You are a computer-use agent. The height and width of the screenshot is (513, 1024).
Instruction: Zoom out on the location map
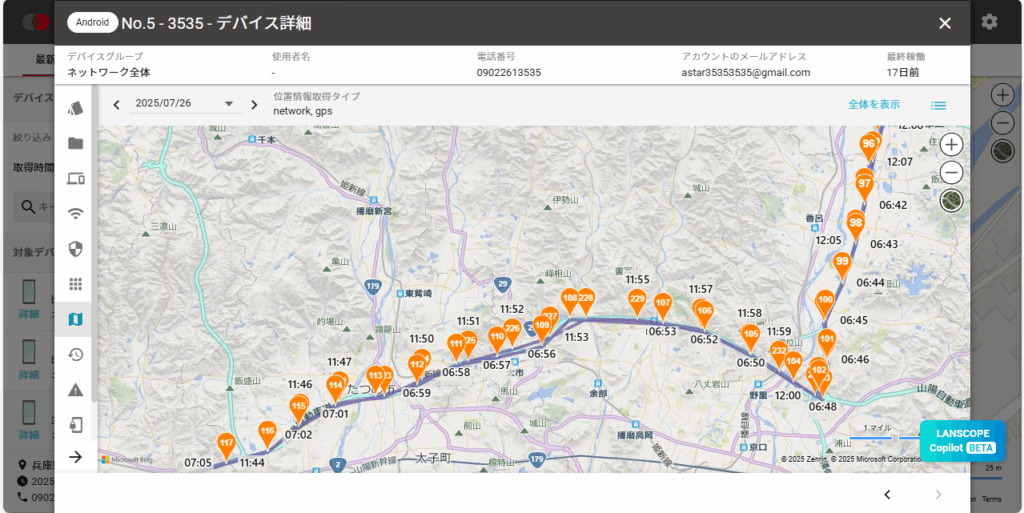[951, 172]
